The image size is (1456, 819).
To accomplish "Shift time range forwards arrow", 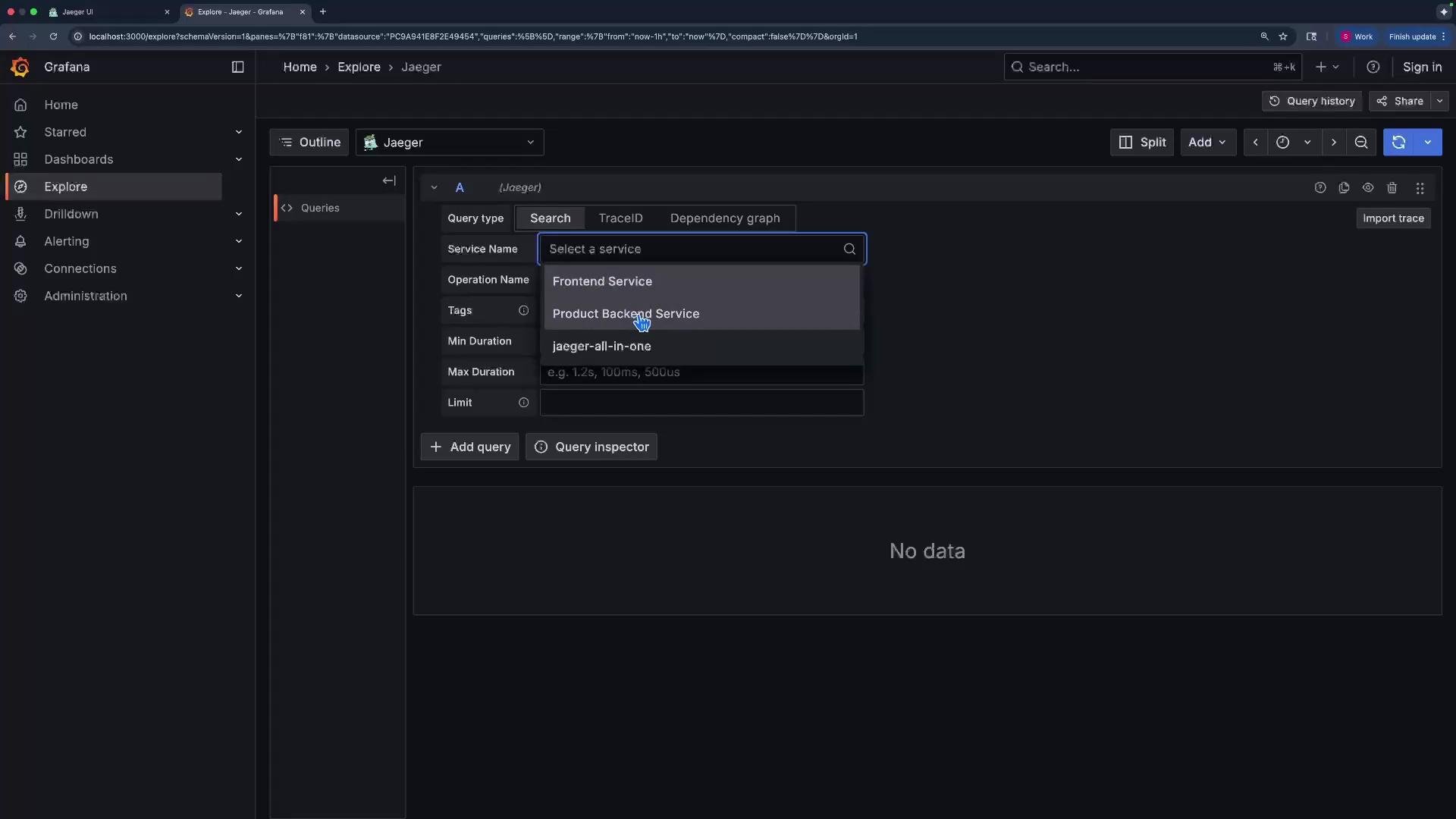I will click(x=1334, y=143).
